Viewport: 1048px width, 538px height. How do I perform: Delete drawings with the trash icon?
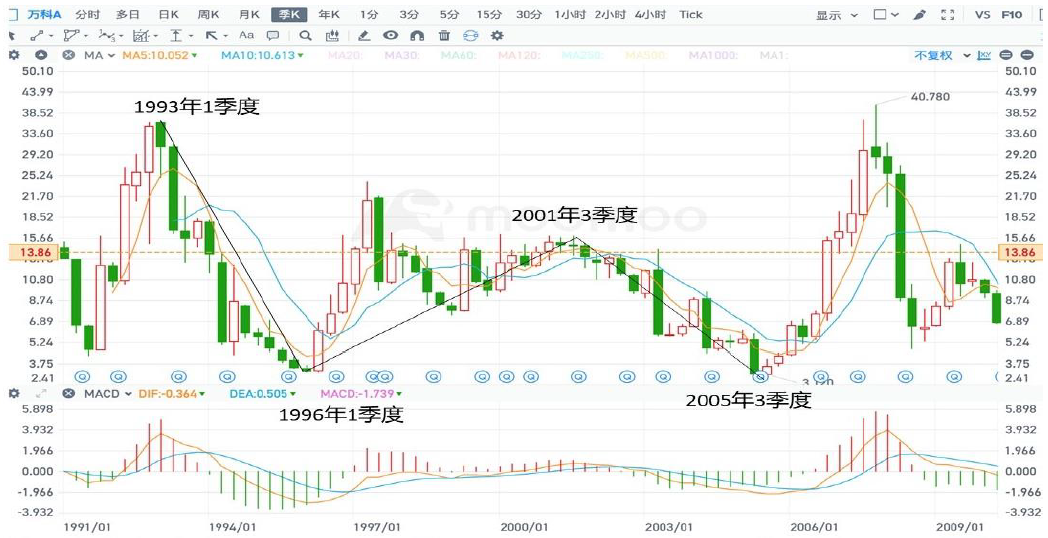point(444,35)
